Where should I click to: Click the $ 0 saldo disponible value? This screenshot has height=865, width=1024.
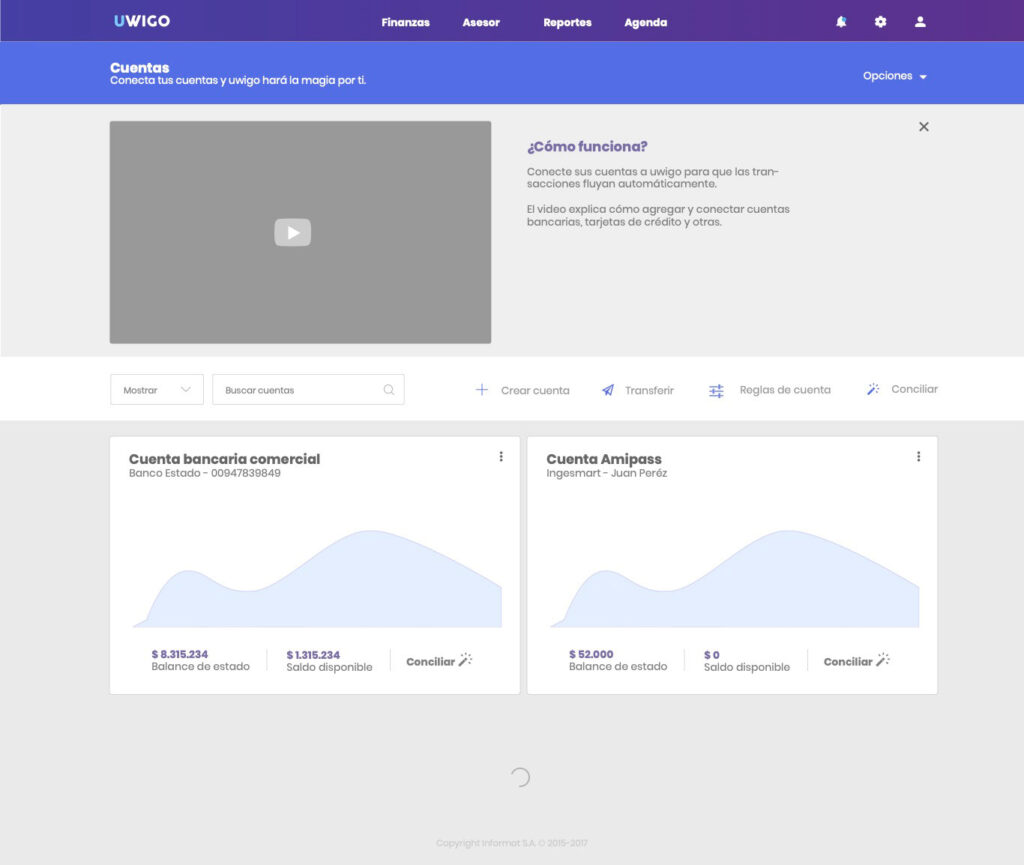coord(712,655)
